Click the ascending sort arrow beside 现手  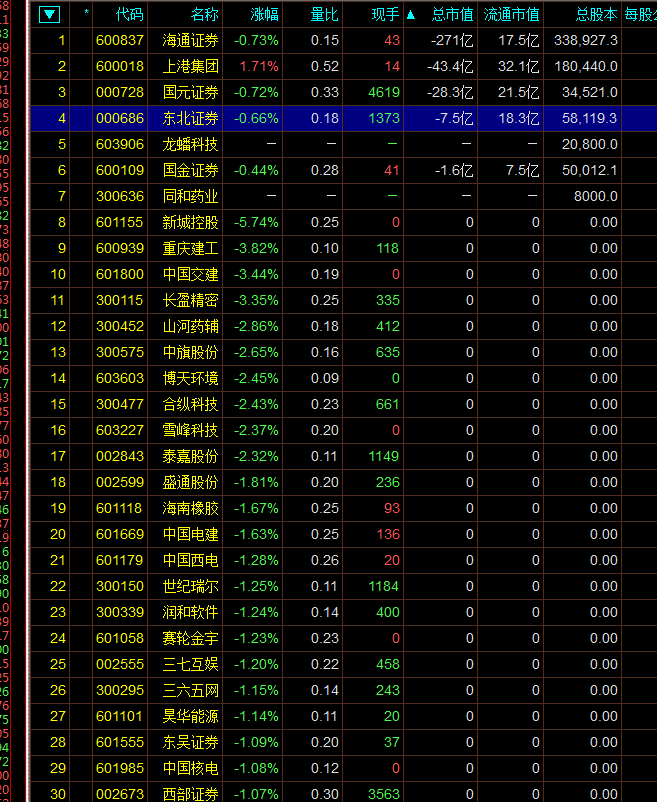(x=411, y=15)
